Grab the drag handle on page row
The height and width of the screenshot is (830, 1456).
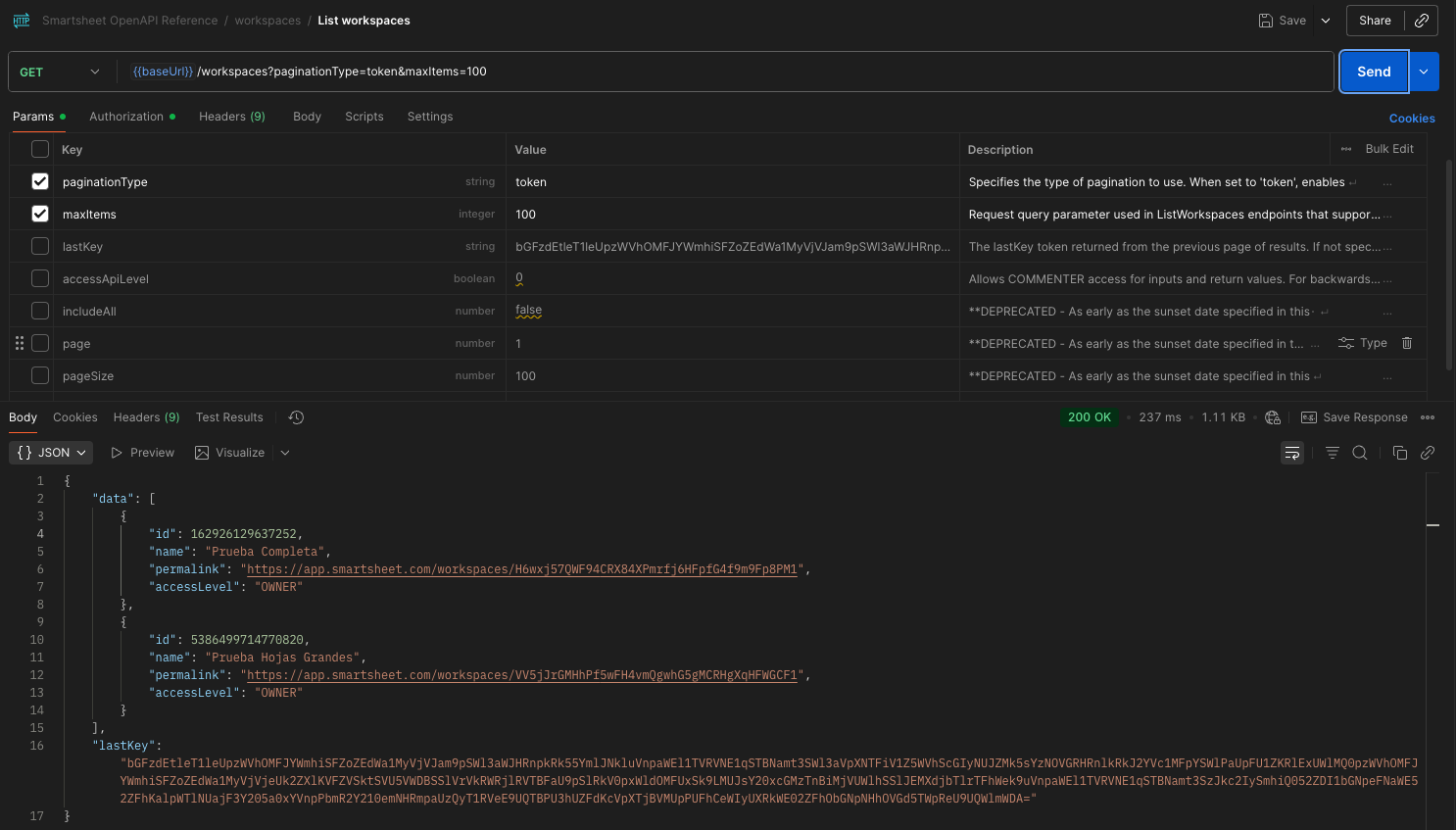click(20, 343)
